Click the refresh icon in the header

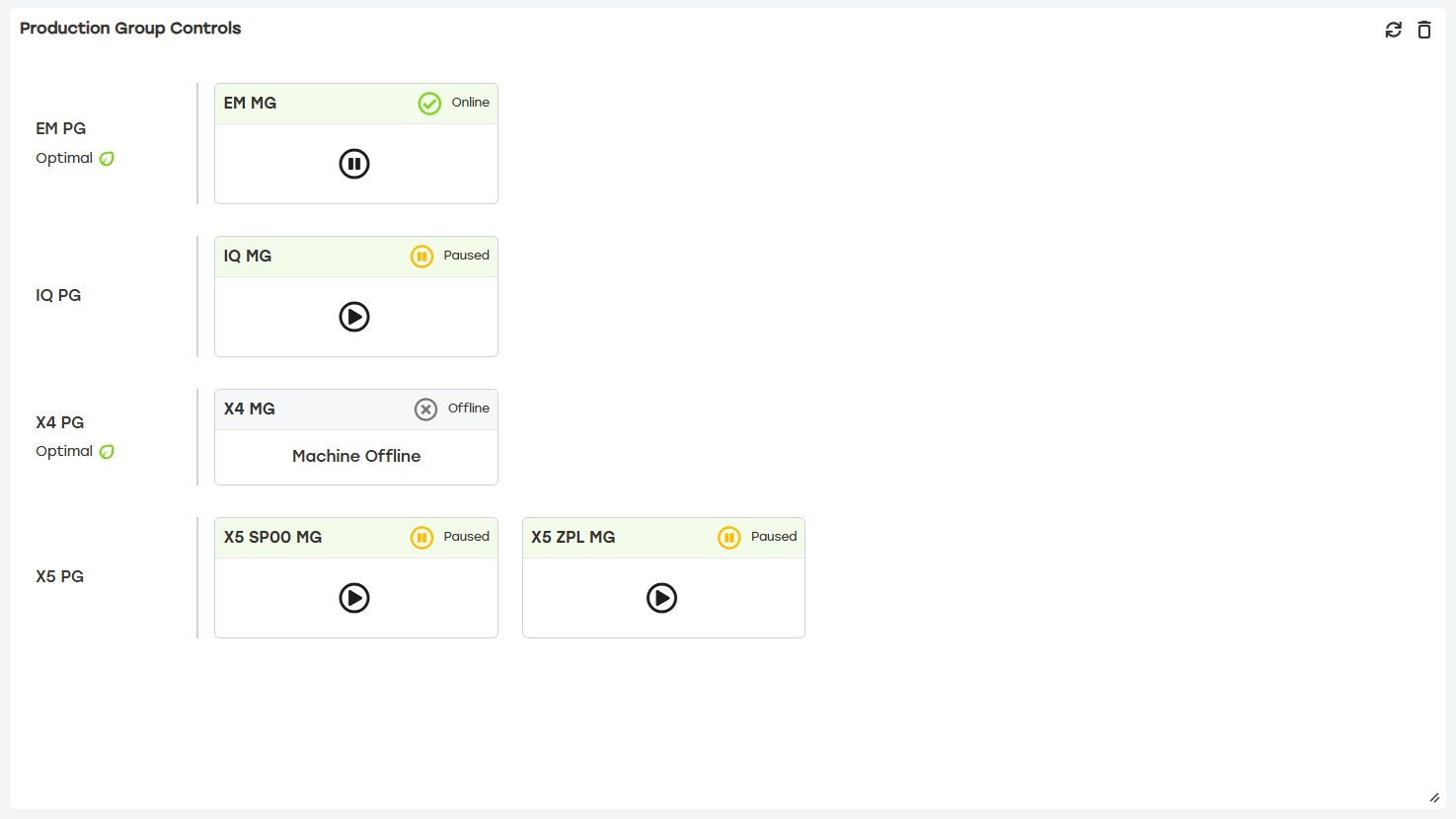pyautogui.click(x=1393, y=30)
